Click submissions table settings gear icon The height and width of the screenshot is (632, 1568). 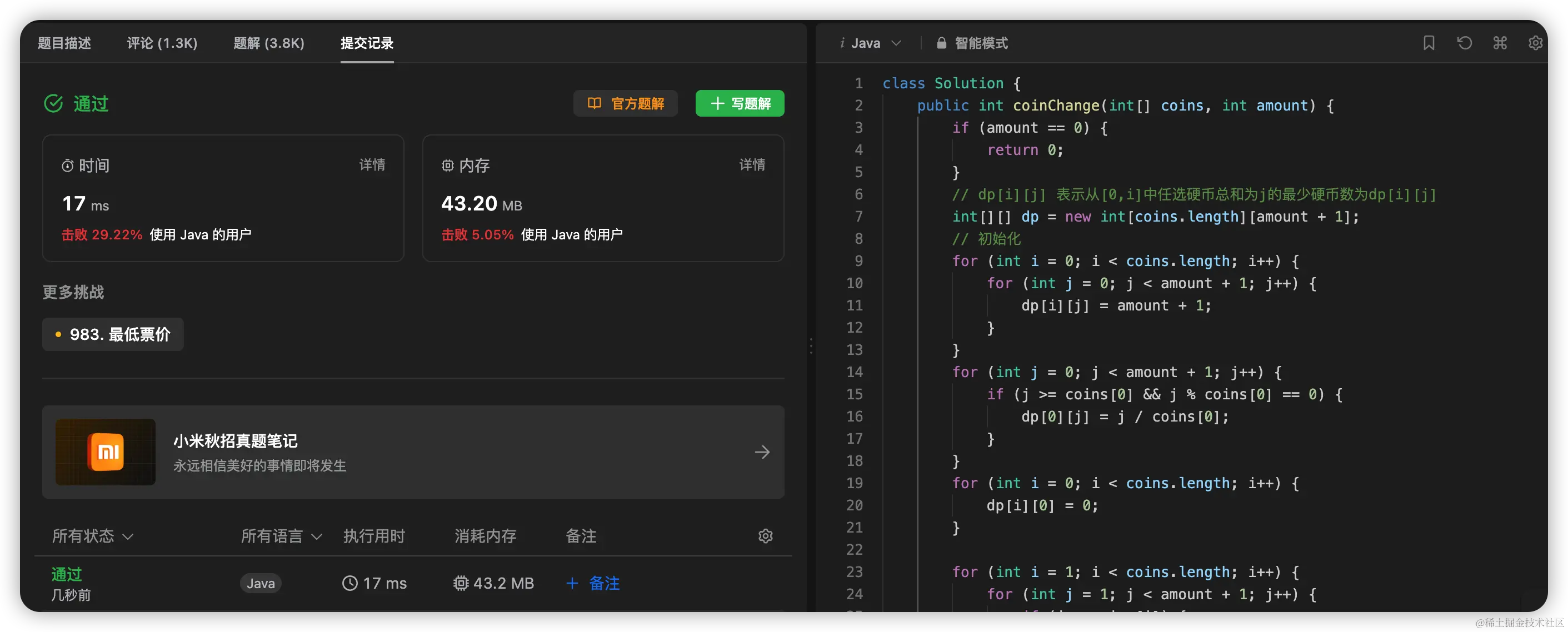click(765, 536)
